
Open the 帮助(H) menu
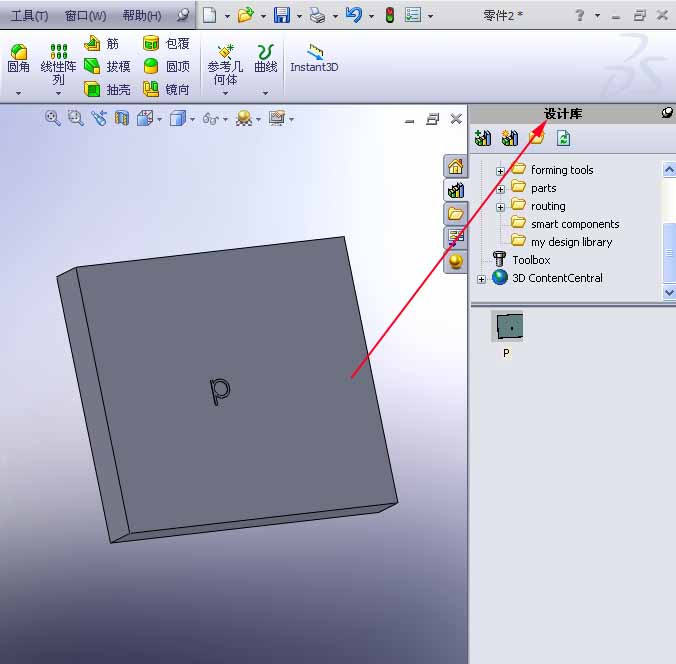pos(142,16)
